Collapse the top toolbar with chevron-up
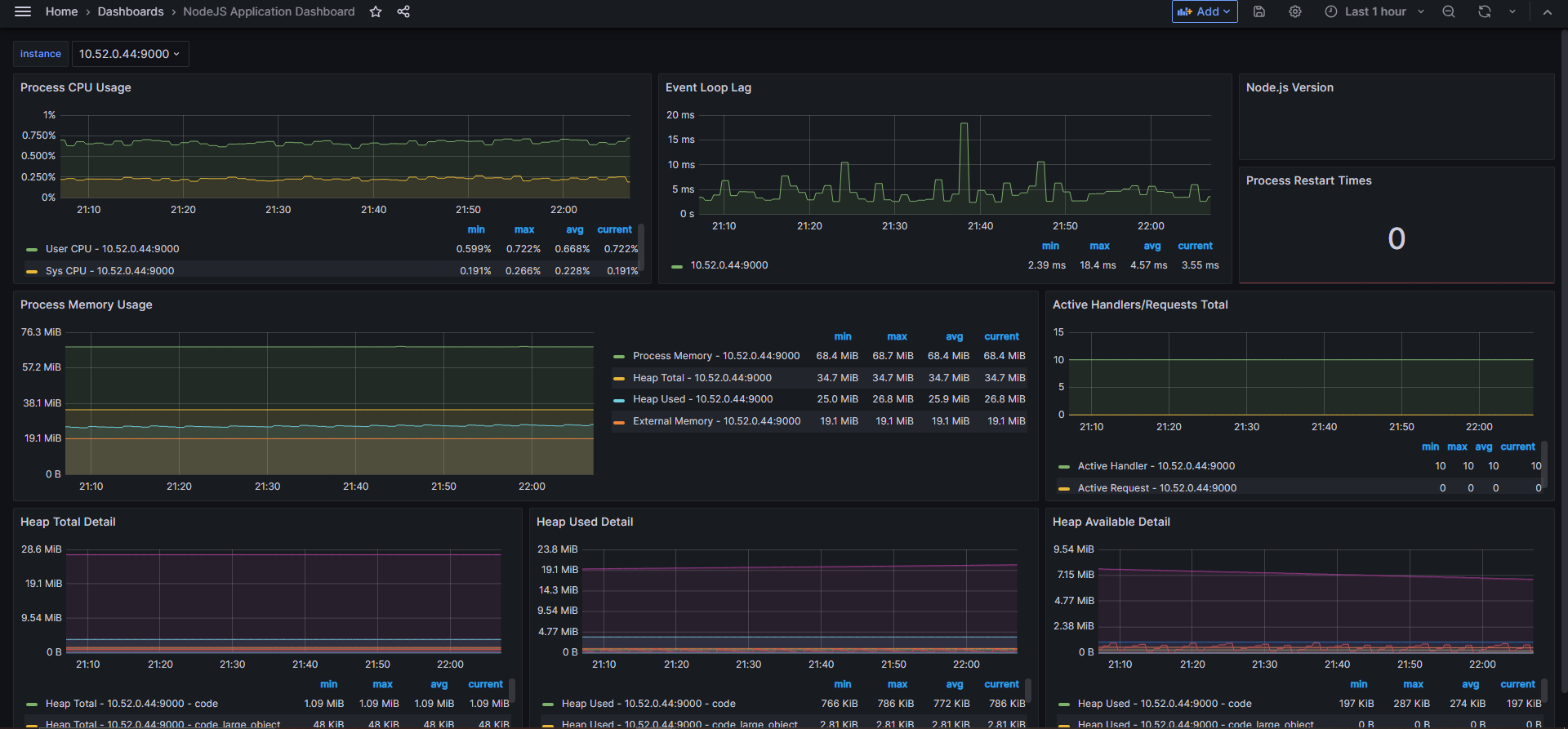The image size is (1568, 729). 1547,11
